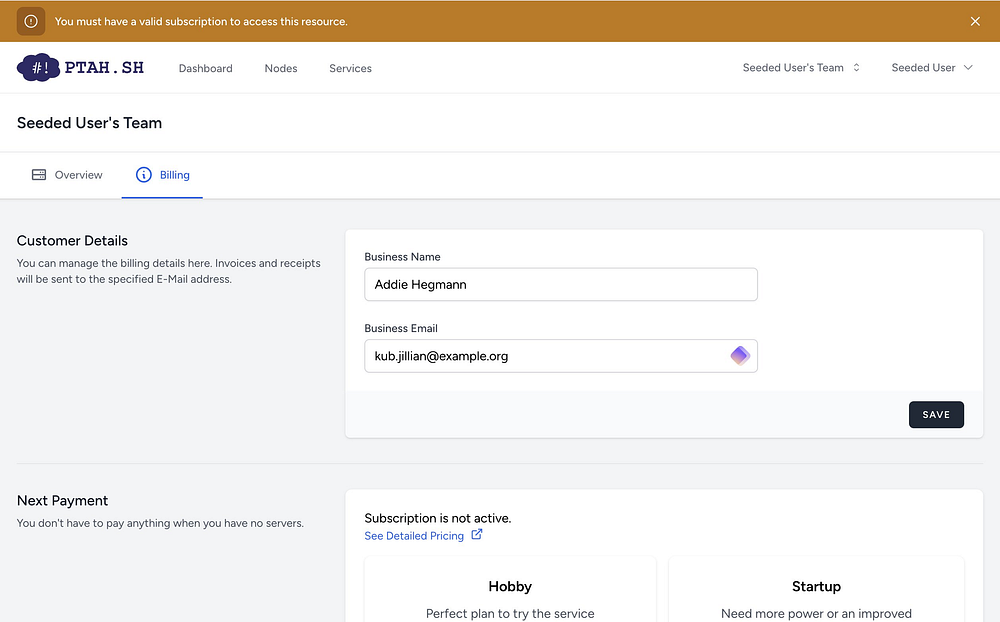The image size is (1000, 622).
Task: Click the team switcher up-down arrows
Action: coord(857,68)
